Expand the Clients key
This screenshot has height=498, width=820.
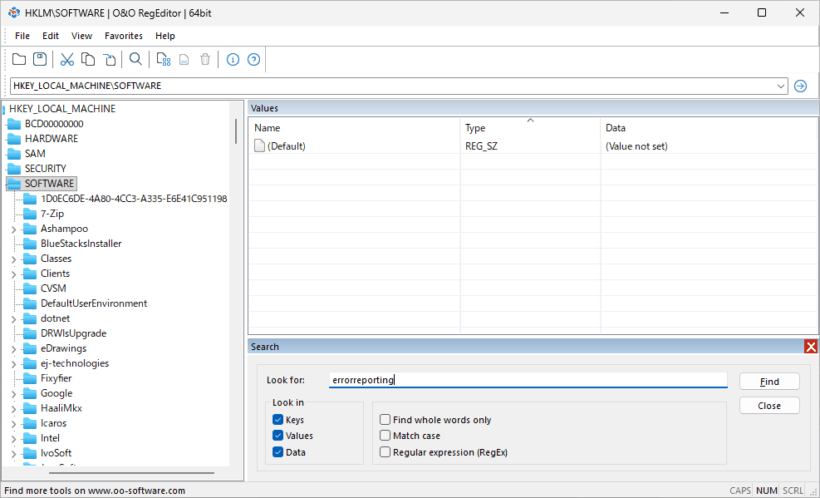pos(14,274)
